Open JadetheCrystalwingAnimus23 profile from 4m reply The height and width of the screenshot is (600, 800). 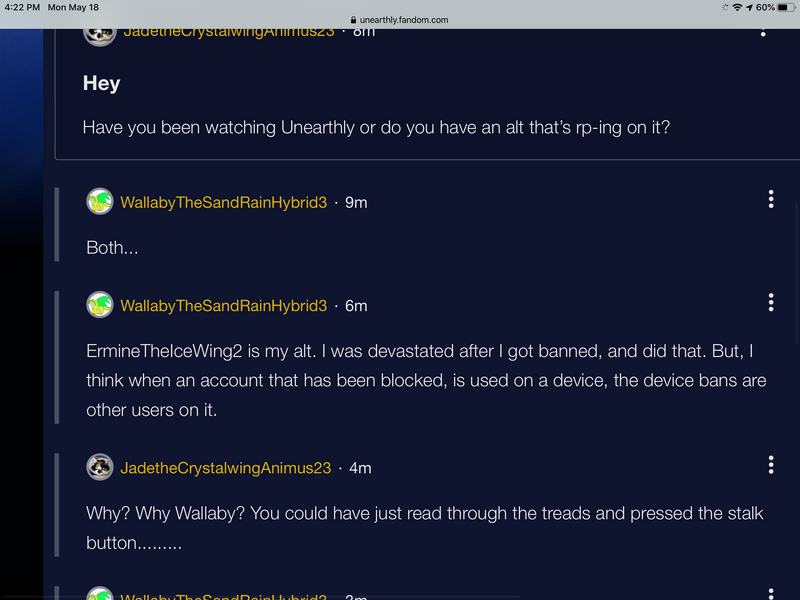[x=225, y=467]
